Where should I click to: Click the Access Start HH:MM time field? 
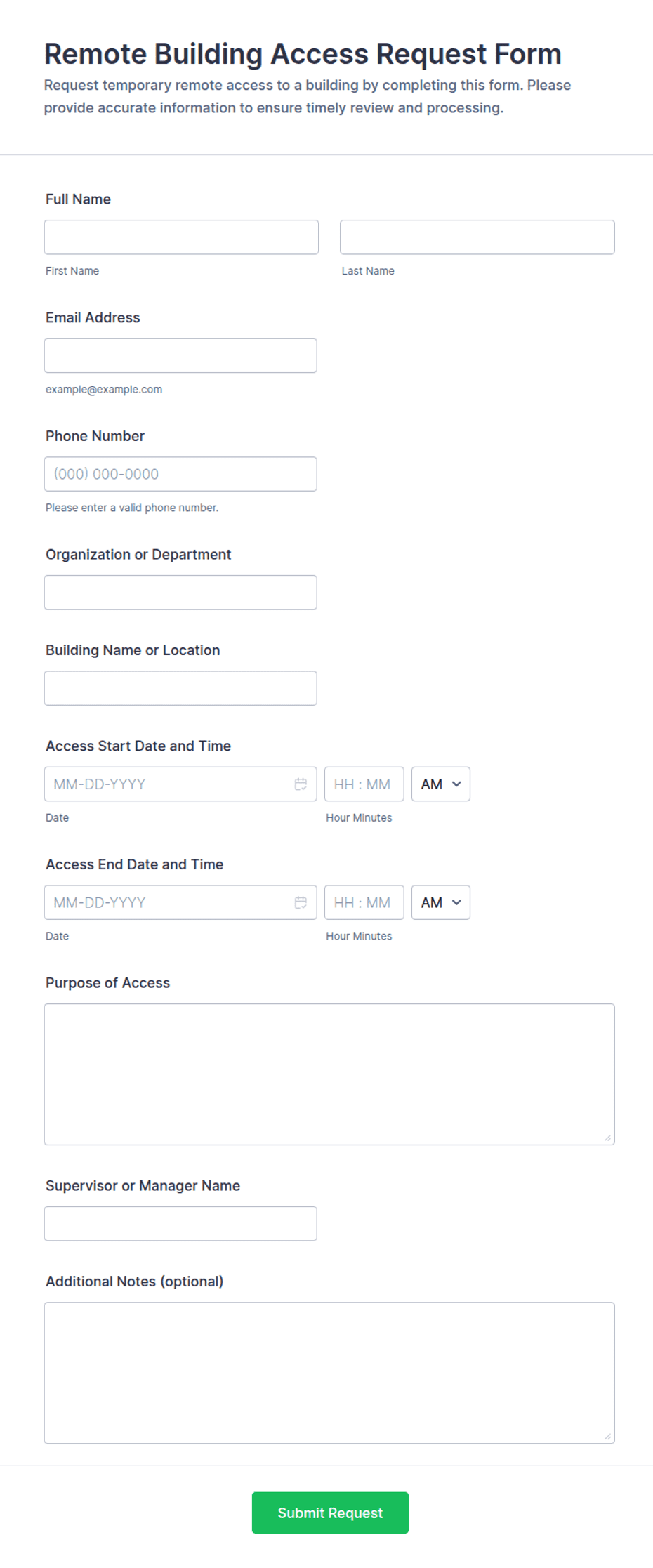pos(364,784)
